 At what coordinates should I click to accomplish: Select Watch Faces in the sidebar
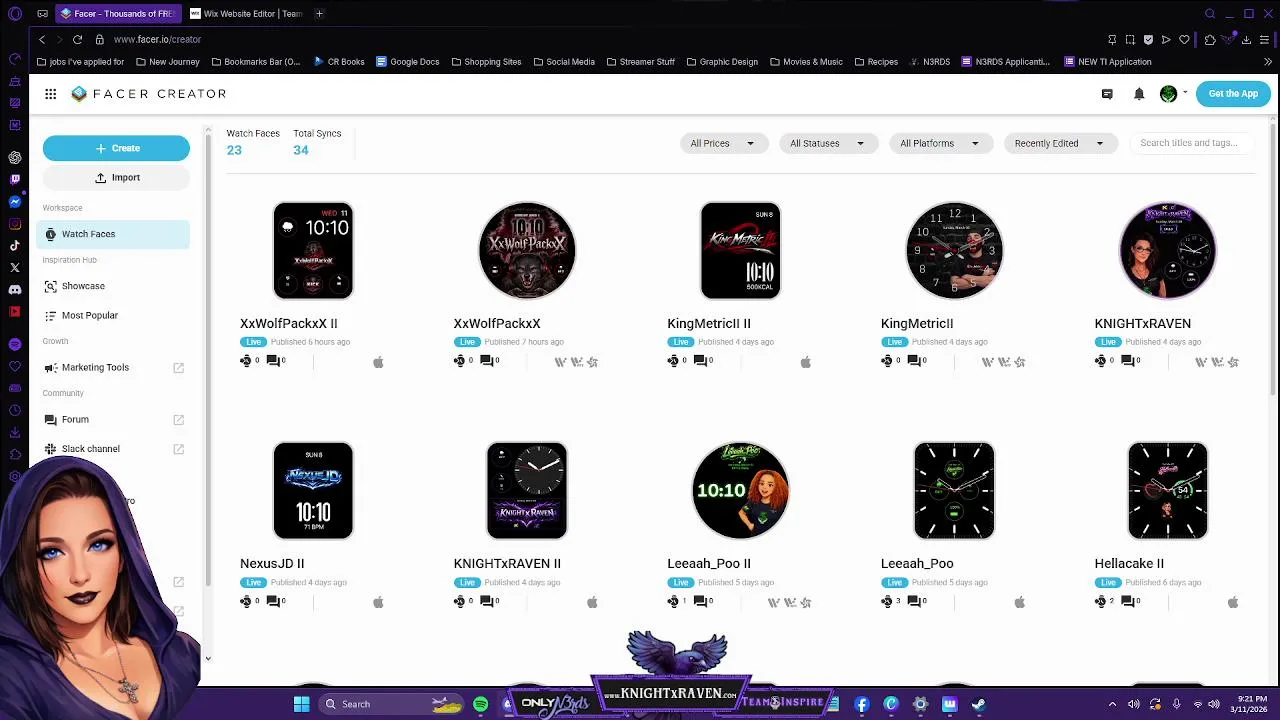(112, 234)
